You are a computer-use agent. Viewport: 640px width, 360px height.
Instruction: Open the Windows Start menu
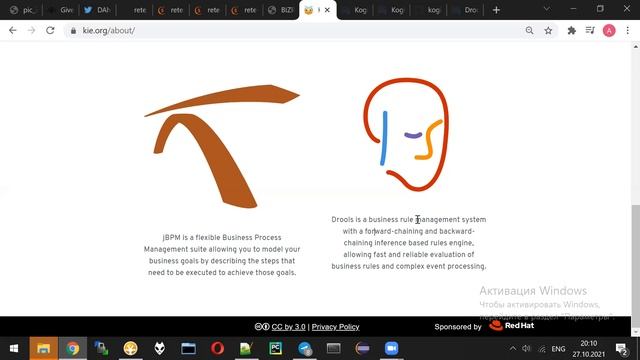(14, 349)
